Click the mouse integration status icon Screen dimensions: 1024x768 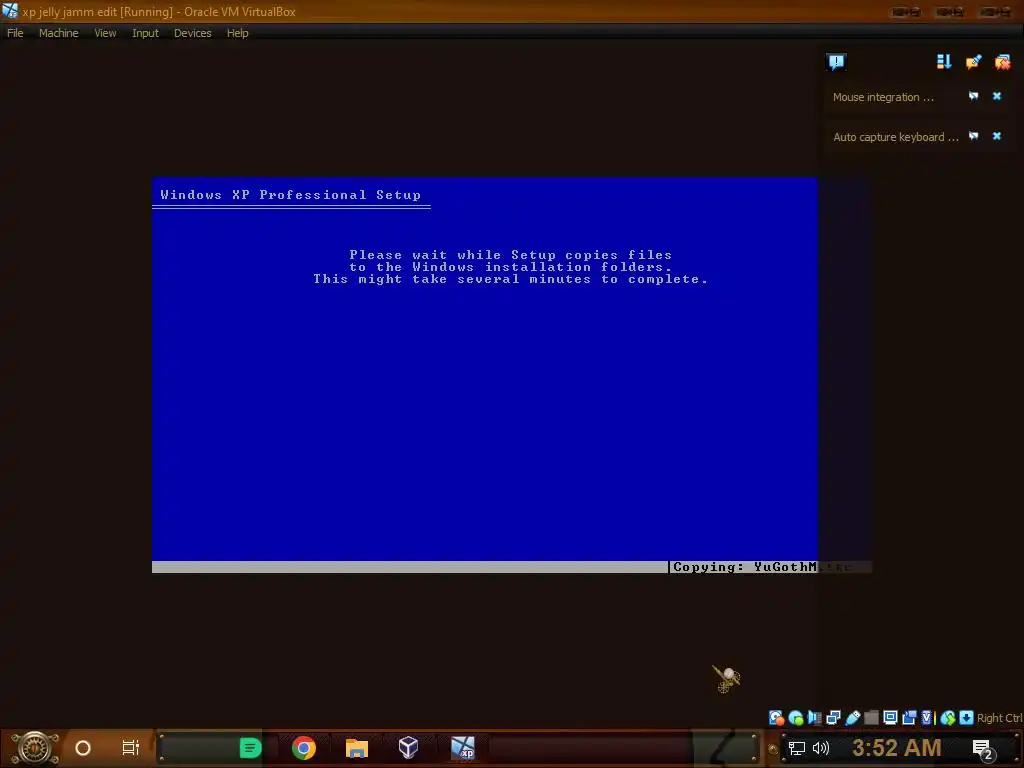pos(948,718)
